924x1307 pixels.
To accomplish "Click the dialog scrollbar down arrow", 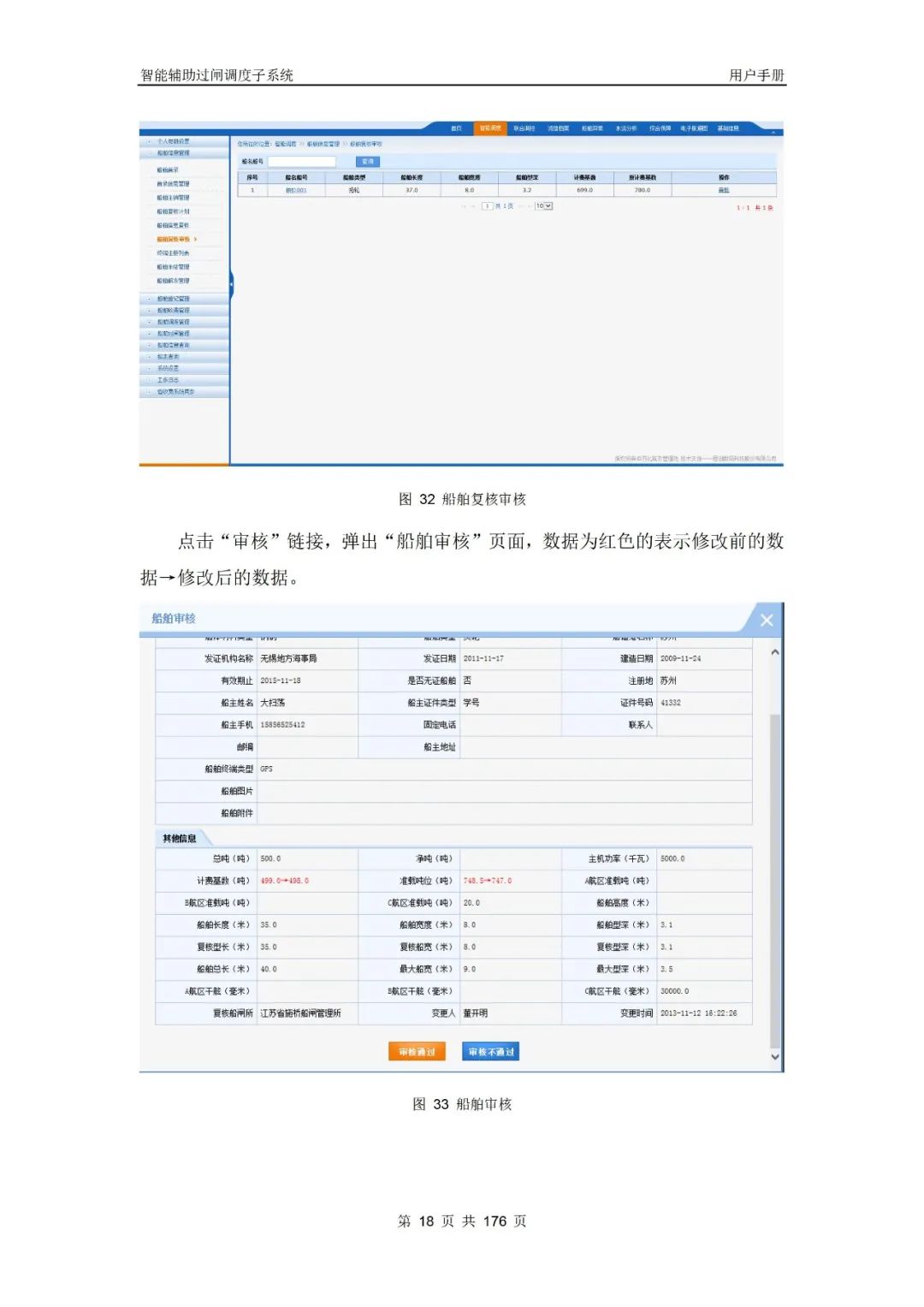I will pyautogui.click(x=775, y=1056).
